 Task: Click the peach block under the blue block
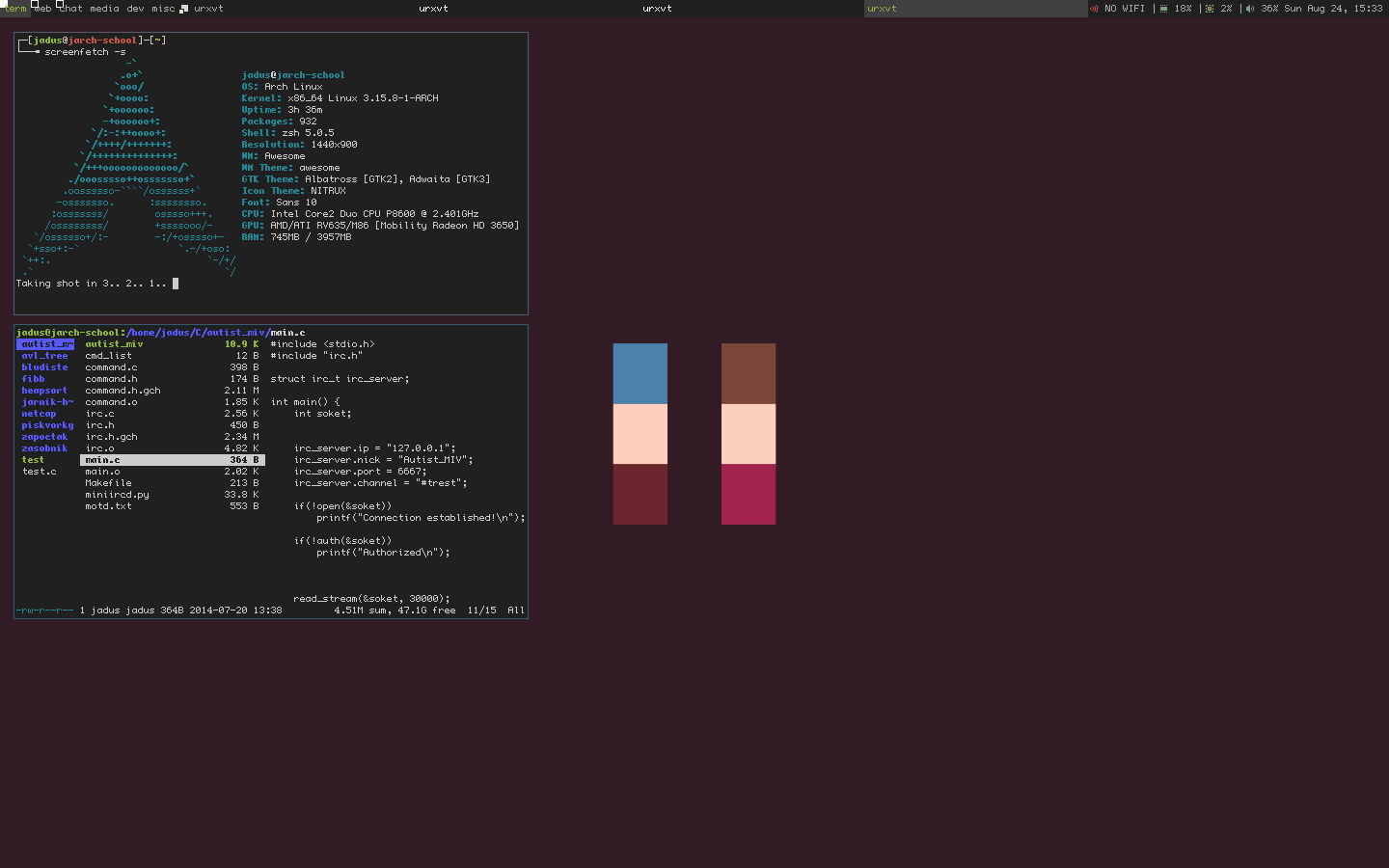tap(640, 434)
